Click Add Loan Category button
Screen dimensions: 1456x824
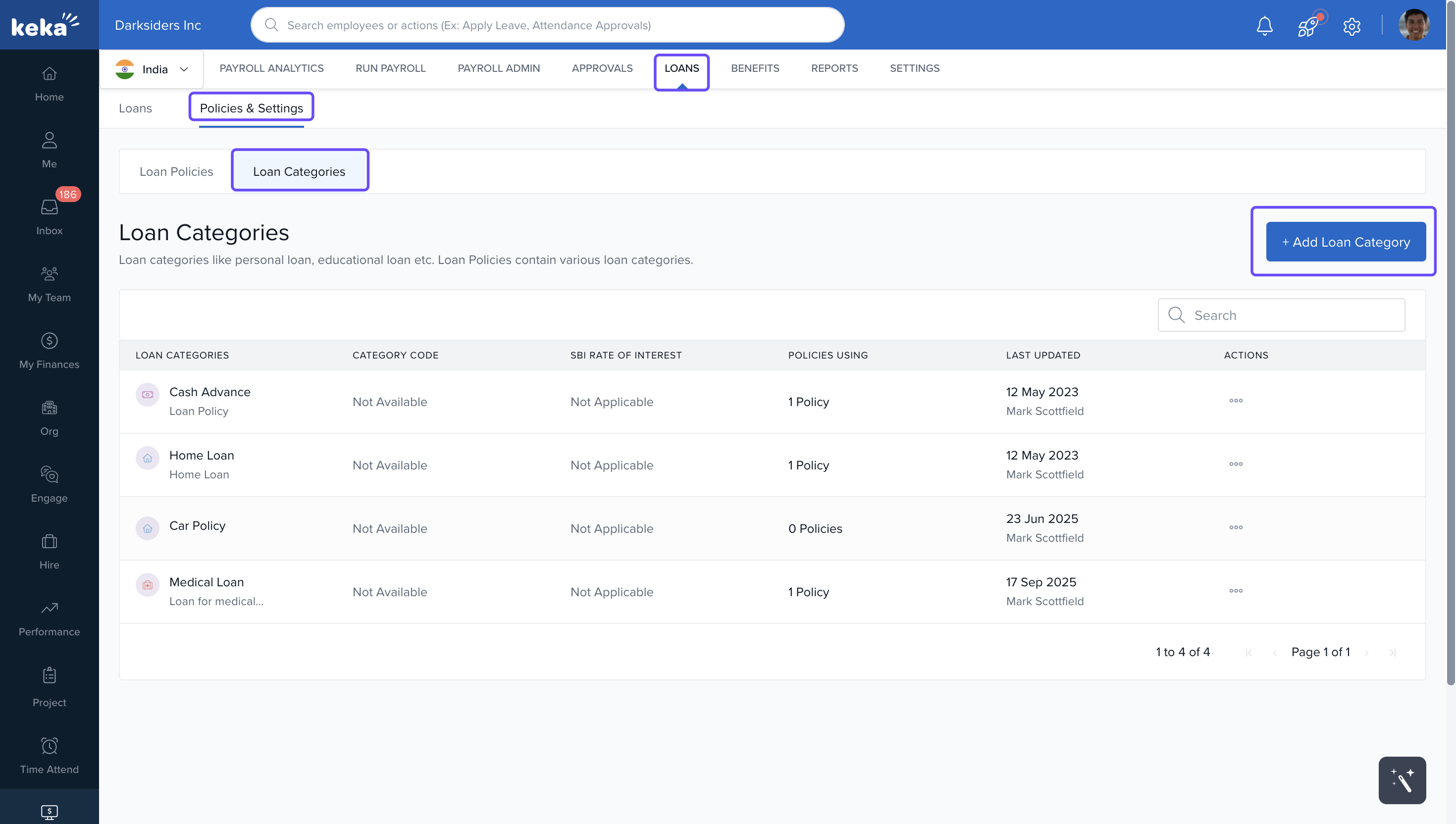[x=1345, y=242]
